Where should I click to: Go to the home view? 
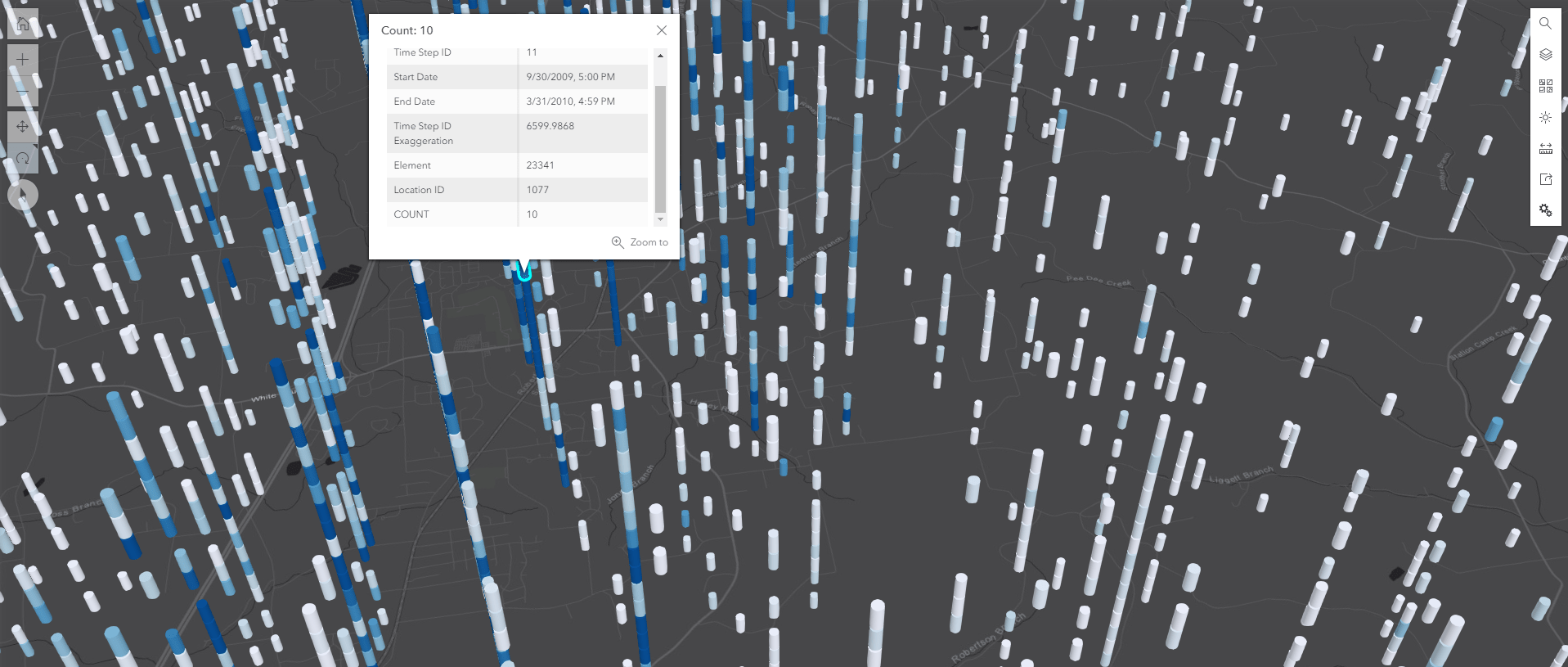click(x=23, y=24)
